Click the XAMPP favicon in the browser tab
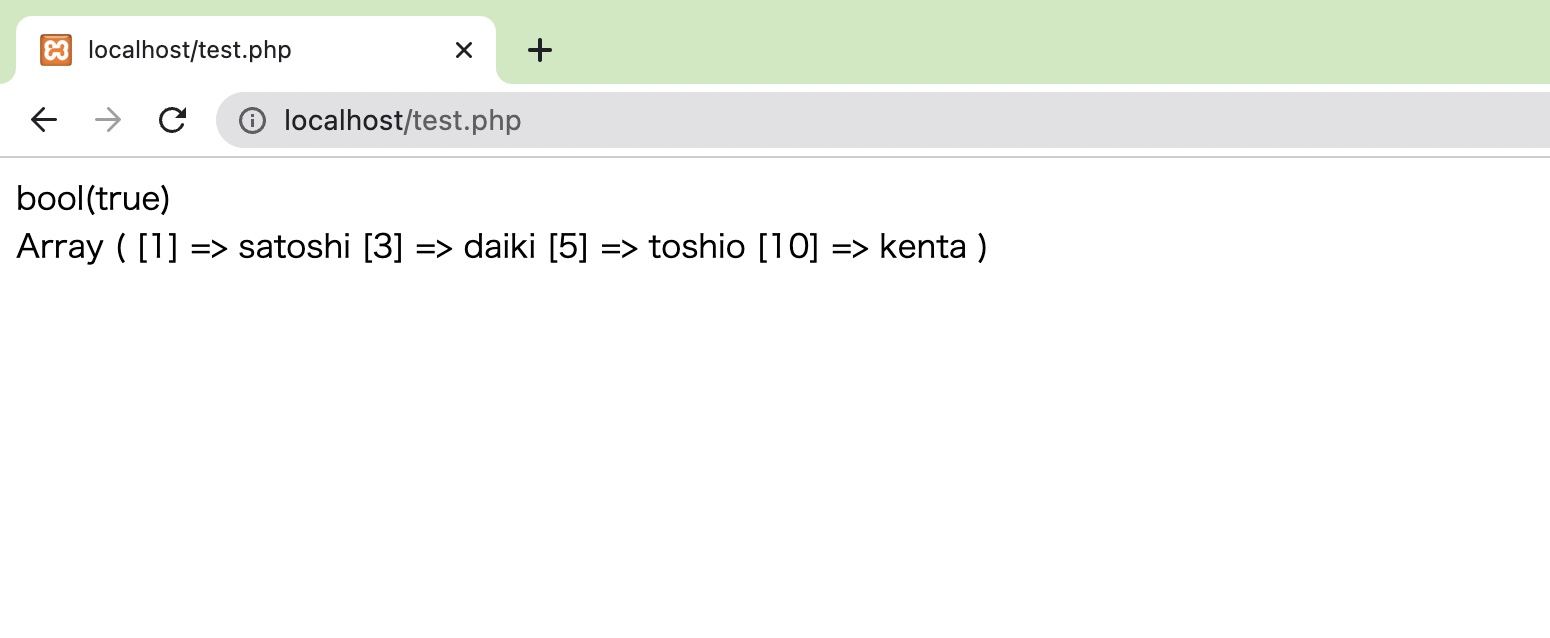1550x638 pixels. pyautogui.click(x=56, y=49)
